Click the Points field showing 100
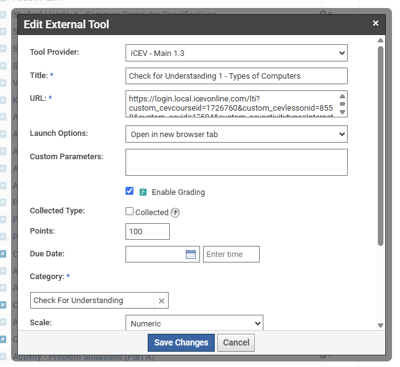Screen dimensions: 400x367 147,231
